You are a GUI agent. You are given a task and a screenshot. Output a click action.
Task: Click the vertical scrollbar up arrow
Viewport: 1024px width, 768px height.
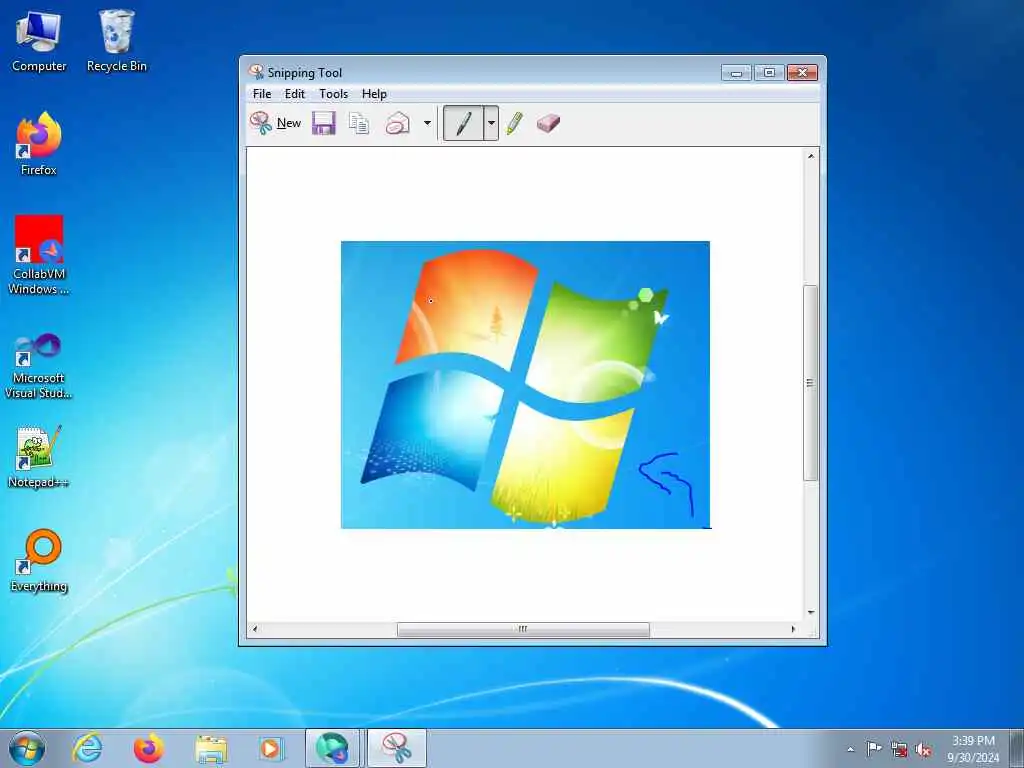coord(810,156)
